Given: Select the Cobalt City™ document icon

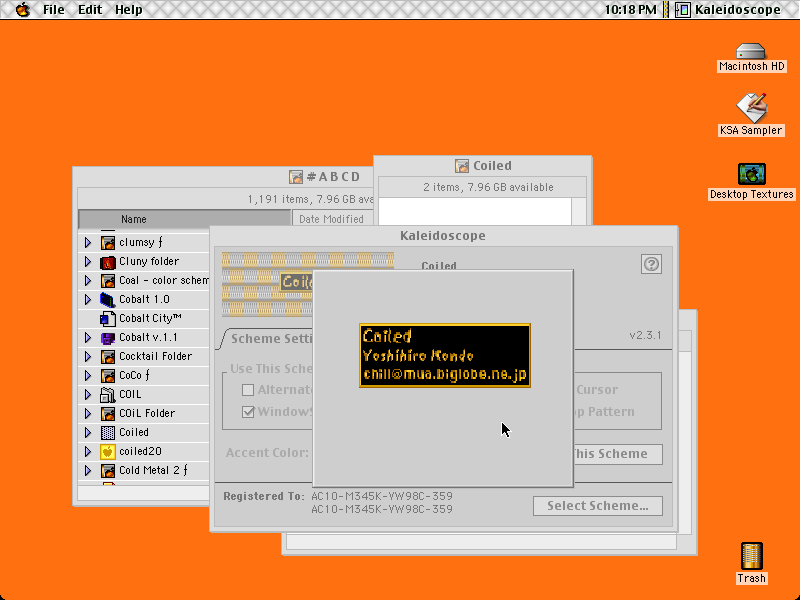Looking at the screenshot, I should click(108, 318).
